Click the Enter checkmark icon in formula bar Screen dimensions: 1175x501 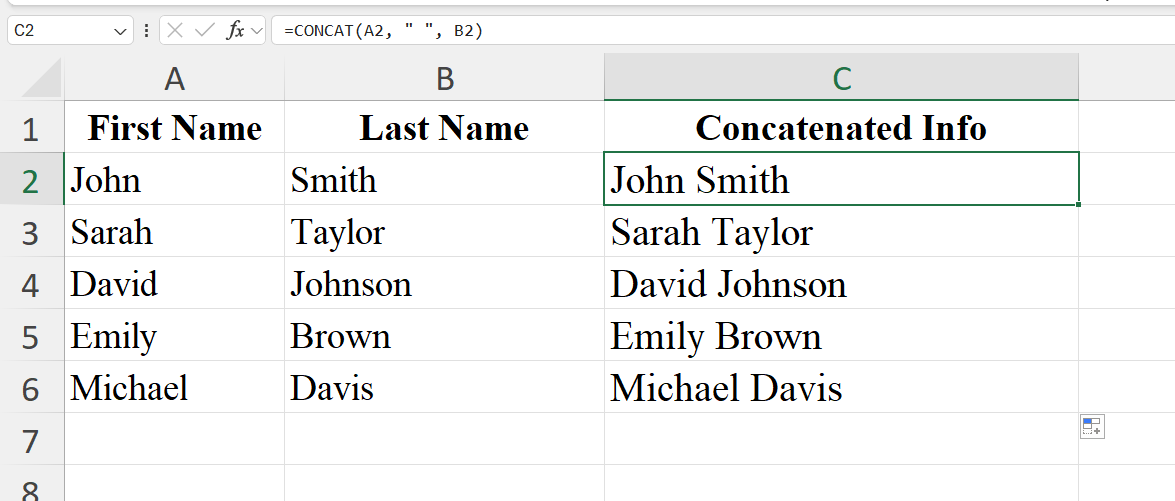point(205,31)
